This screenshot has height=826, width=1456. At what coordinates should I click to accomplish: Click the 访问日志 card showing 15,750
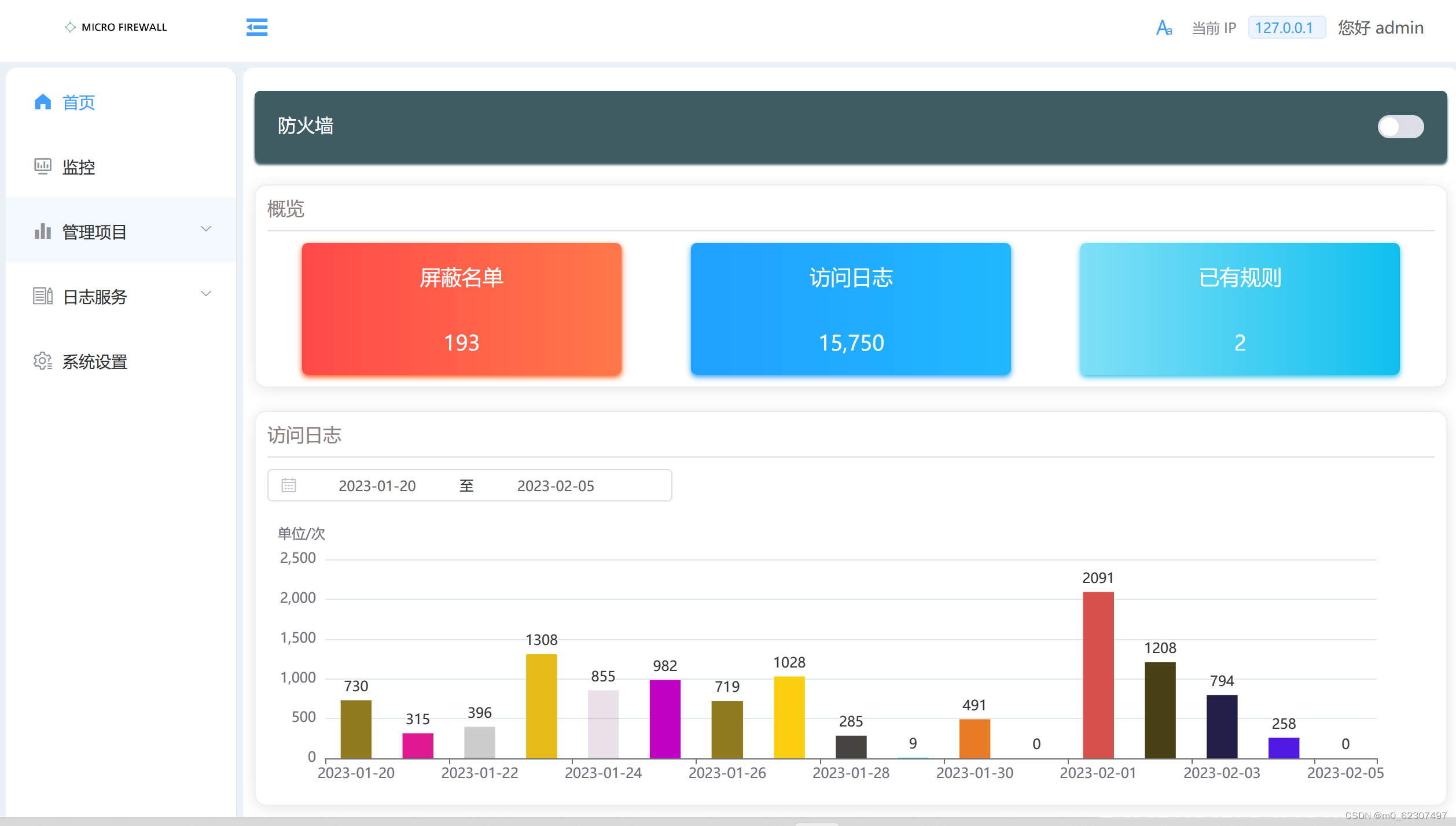[850, 309]
